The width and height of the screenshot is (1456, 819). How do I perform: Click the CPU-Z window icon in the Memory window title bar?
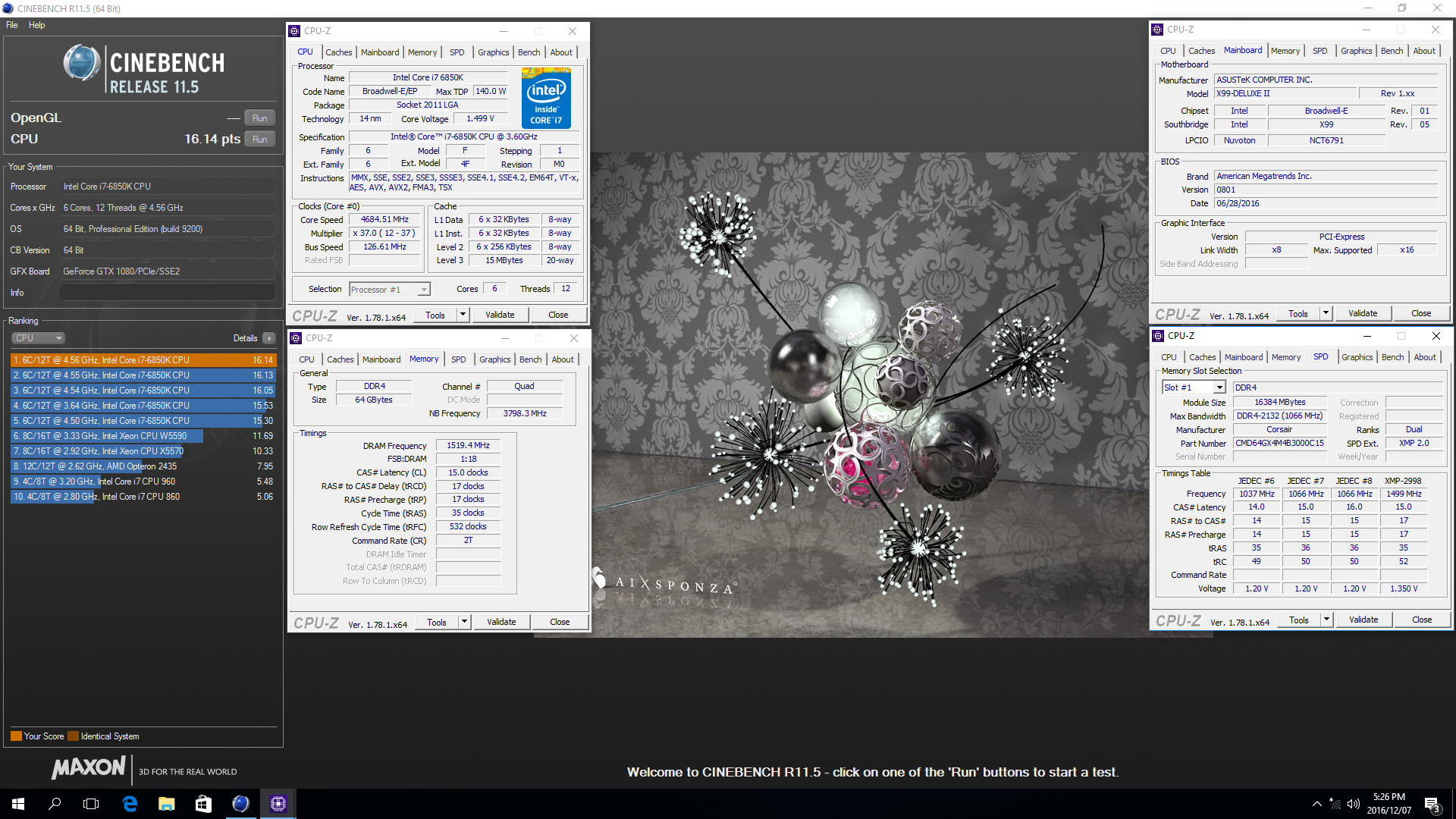tap(296, 338)
